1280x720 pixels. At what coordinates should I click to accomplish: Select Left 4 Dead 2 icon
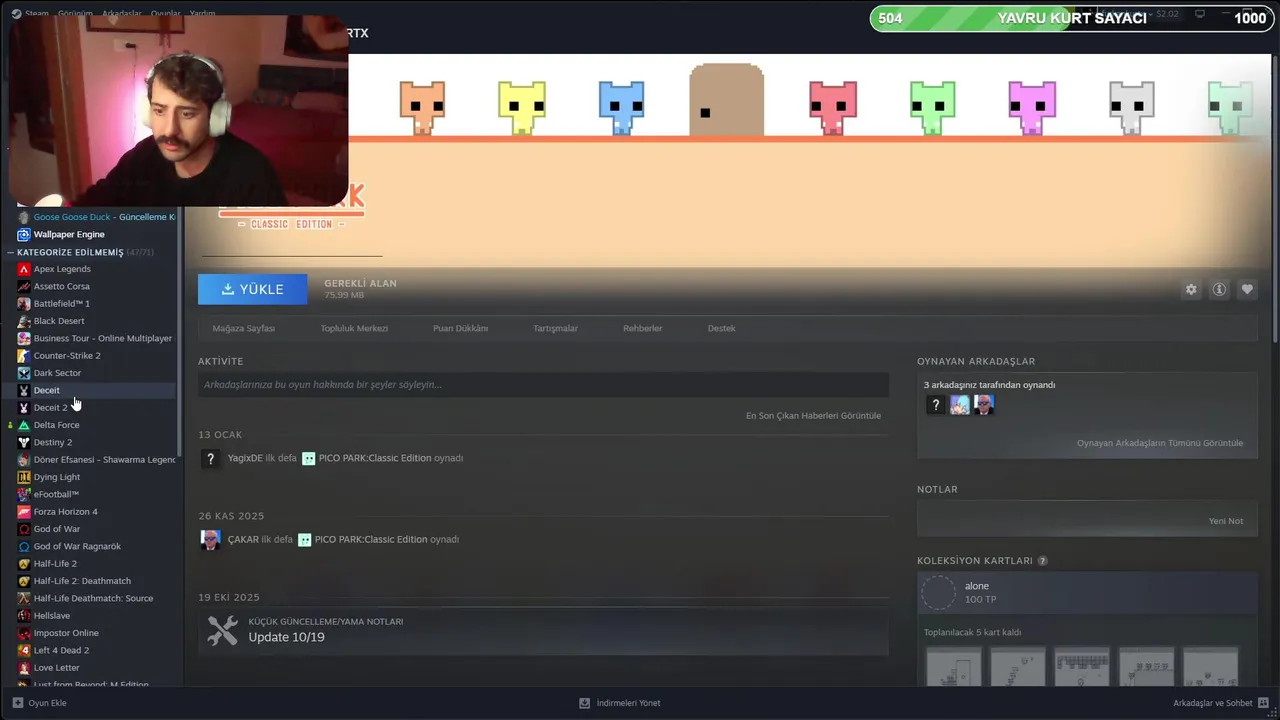pyautogui.click(x=24, y=650)
